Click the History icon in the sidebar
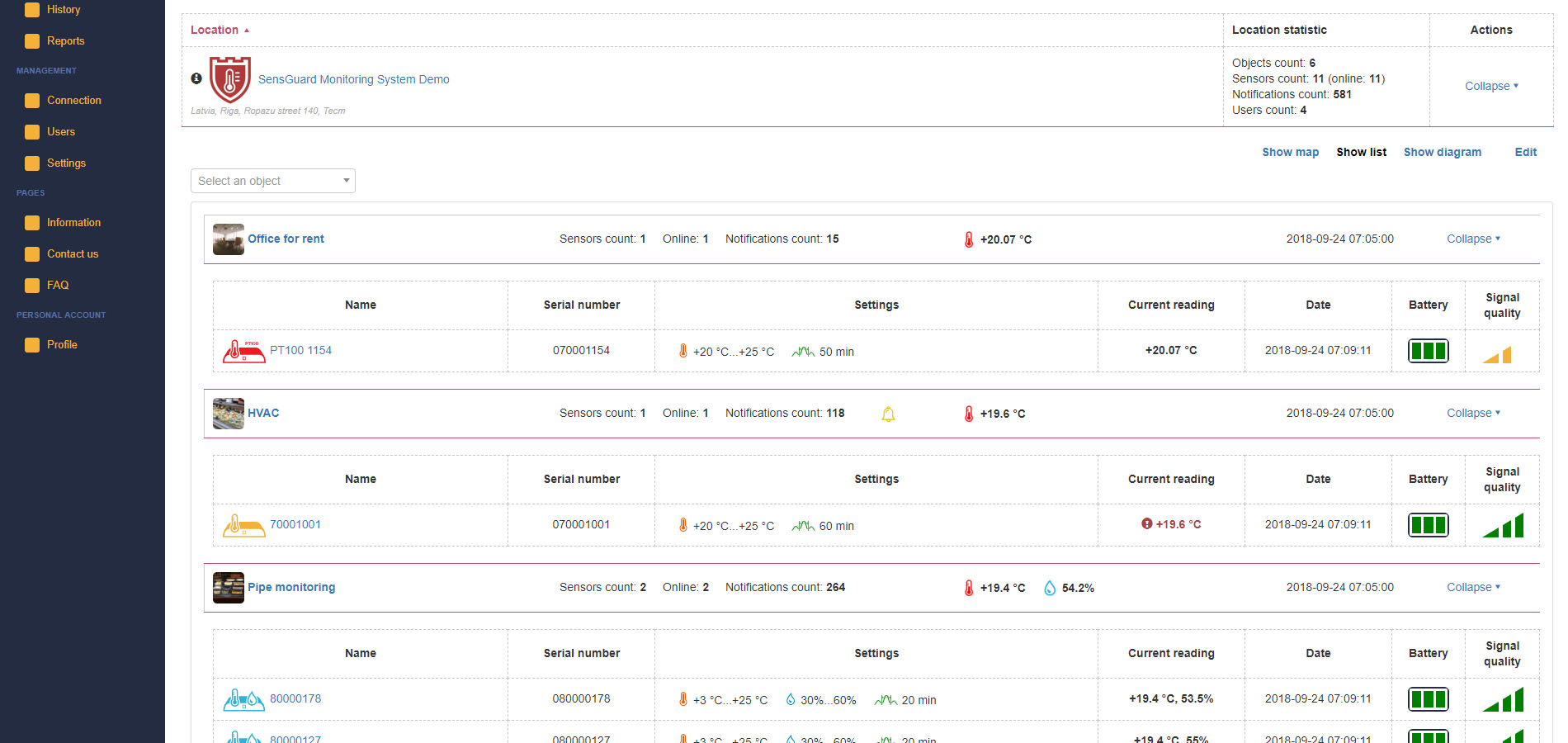 click(32, 9)
